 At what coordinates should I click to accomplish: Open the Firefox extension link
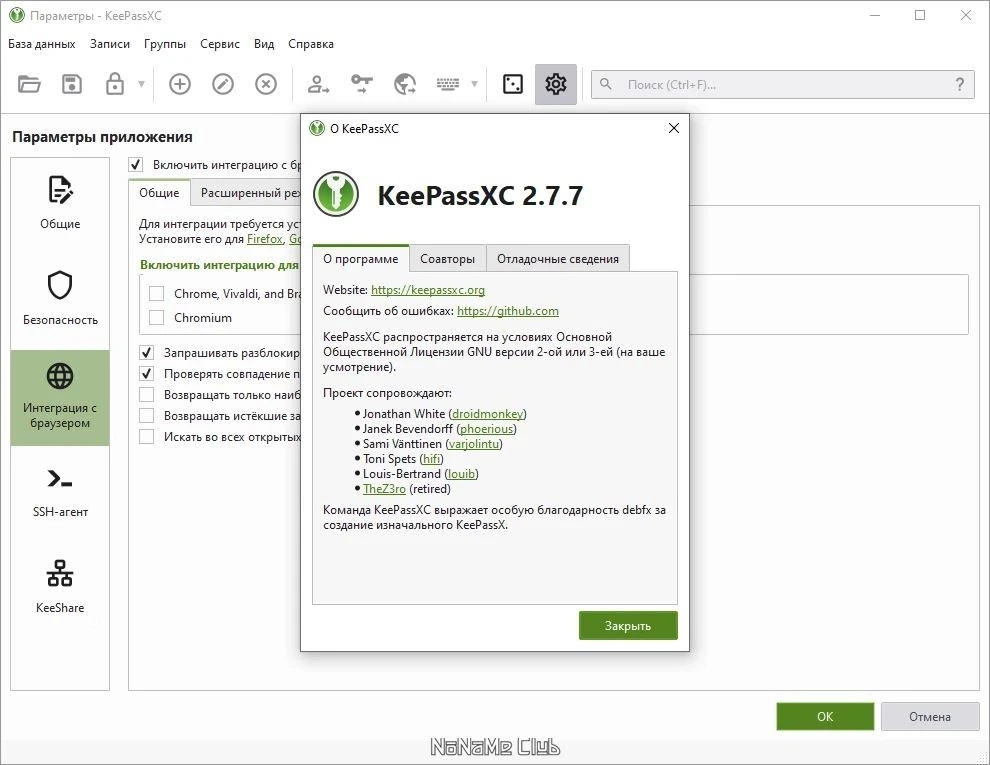[x=265, y=239]
